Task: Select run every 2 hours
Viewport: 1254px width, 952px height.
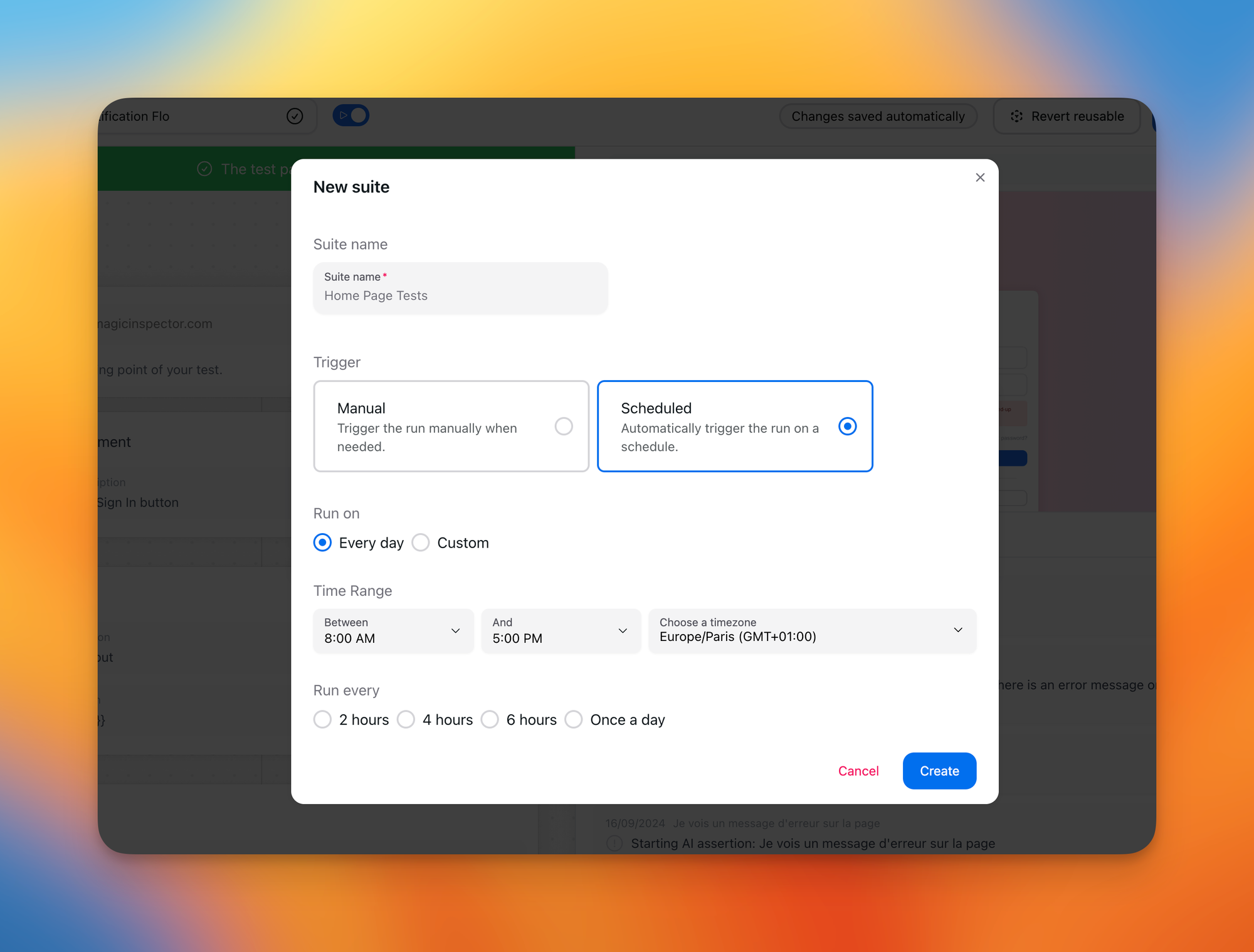Action: point(322,719)
